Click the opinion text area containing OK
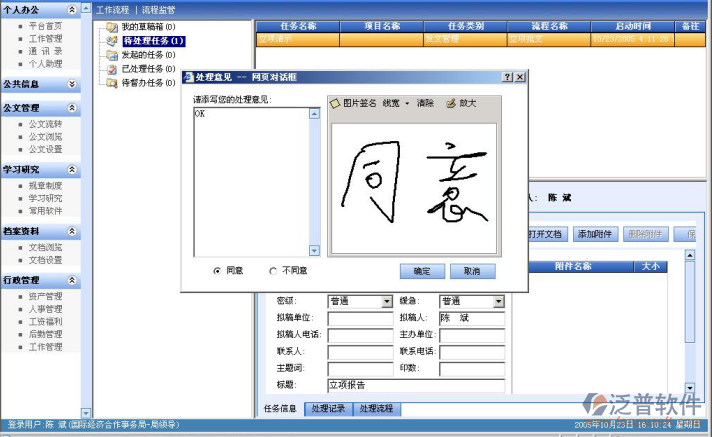The height and width of the screenshot is (437, 712). tap(252, 182)
